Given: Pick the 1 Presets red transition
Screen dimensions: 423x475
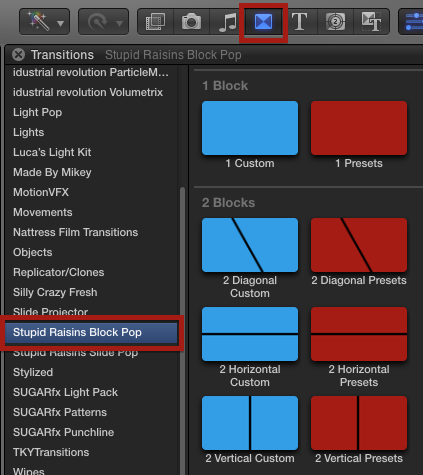Looking at the screenshot, I should pyautogui.click(x=359, y=128).
